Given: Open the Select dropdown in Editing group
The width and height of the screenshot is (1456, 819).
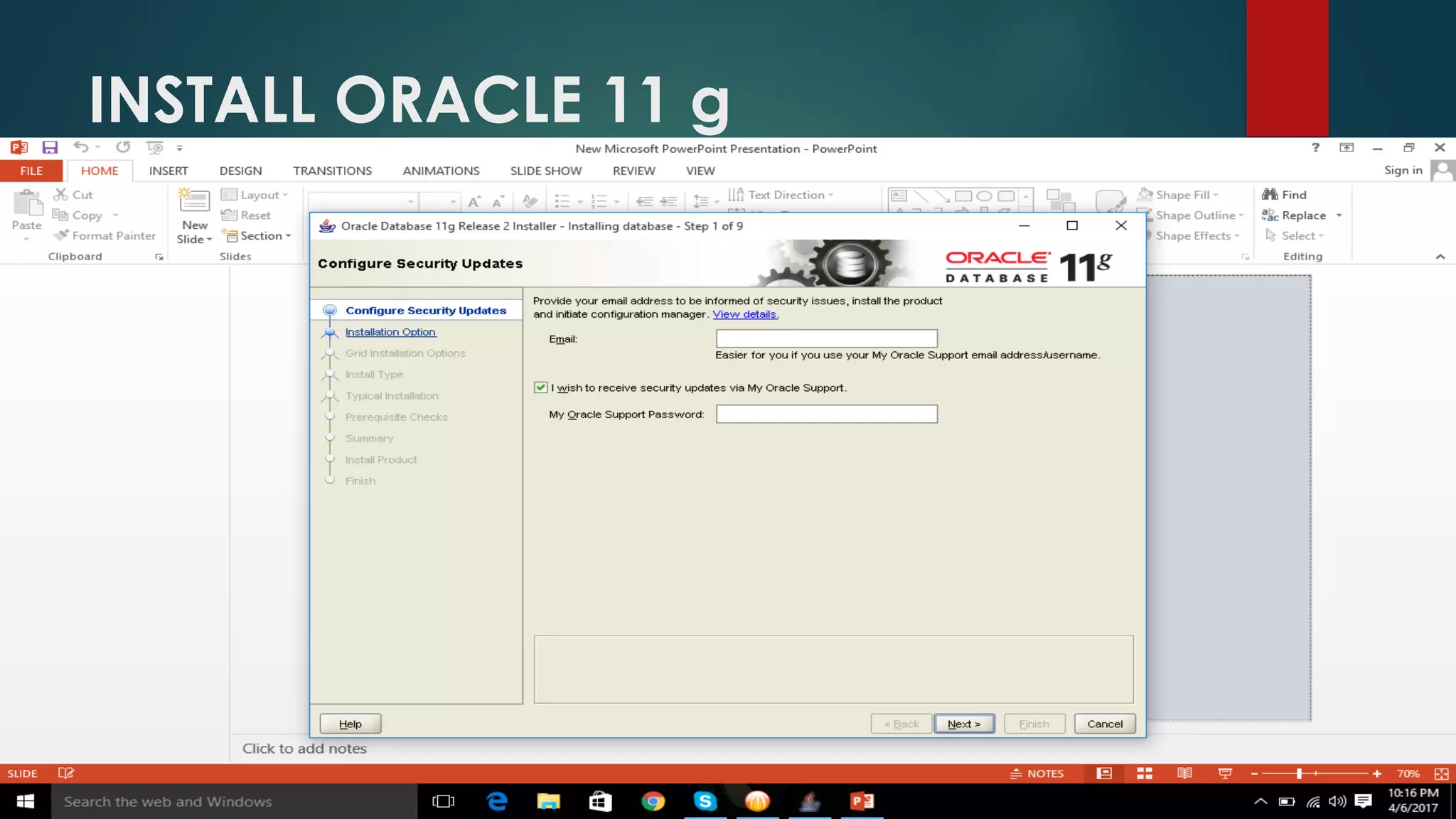Looking at the screenshot, I should click(x=1295, y=235).
